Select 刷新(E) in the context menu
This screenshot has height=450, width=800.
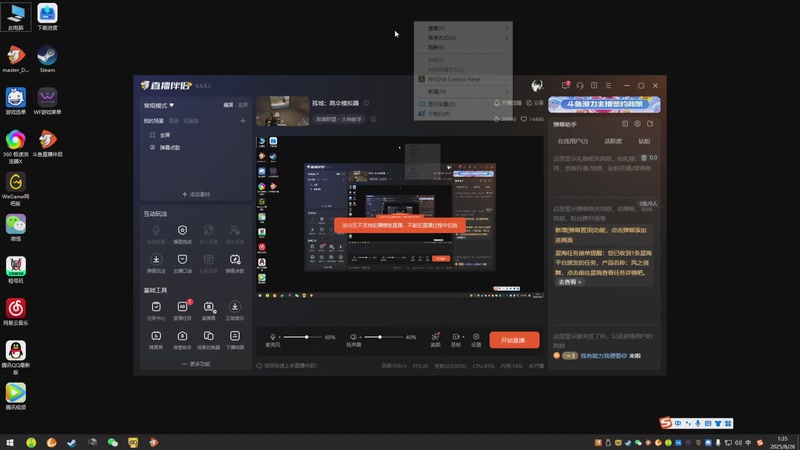tap(463, 47)
